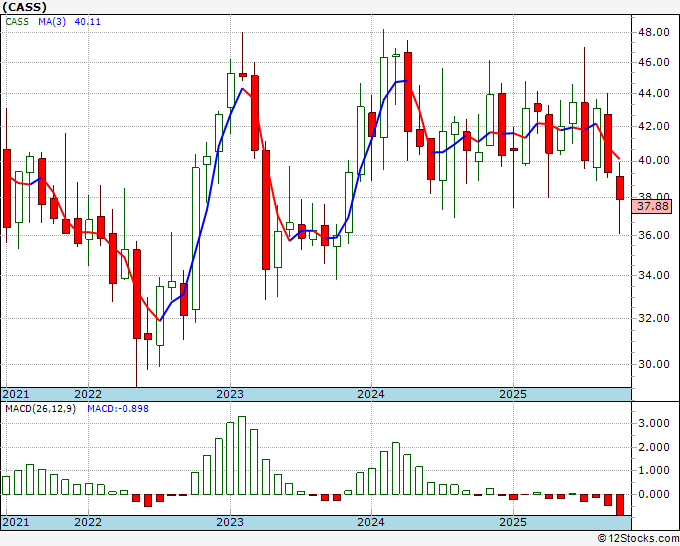
Task: Click the 32.00 price axis label
Action: pos(653,318)
